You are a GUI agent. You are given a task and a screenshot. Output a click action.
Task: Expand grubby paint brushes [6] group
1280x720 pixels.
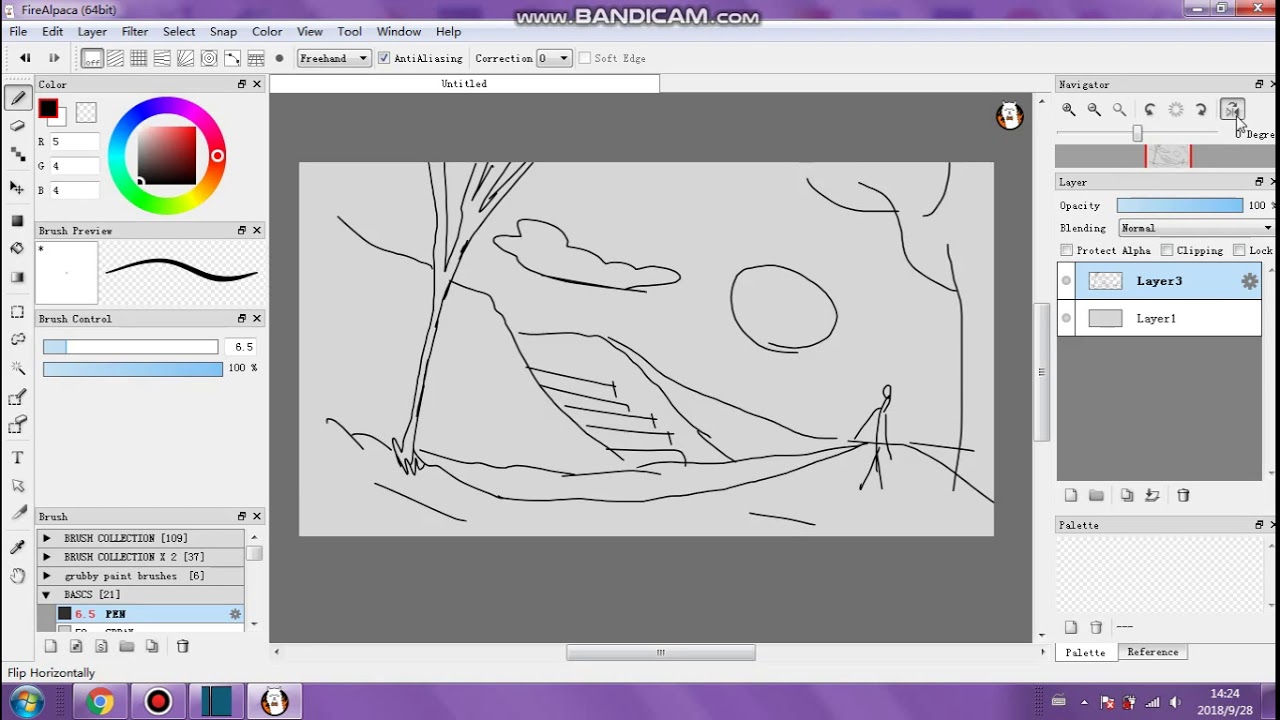coord(46,576)
